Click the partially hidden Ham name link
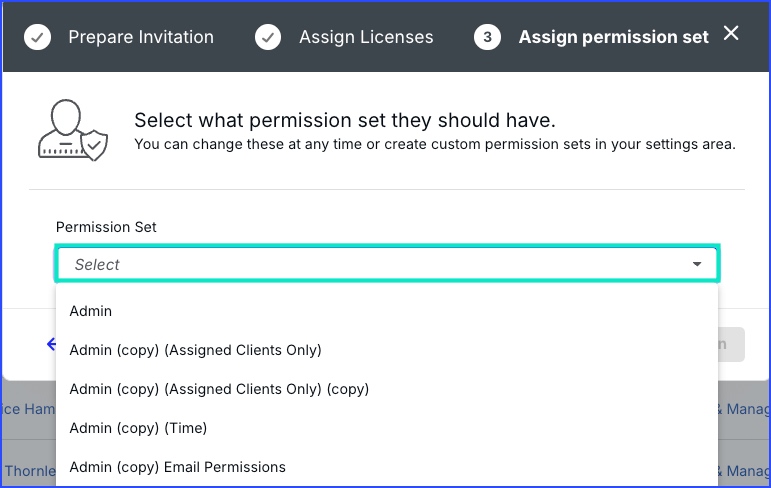Viewport: 771px width, 488px height. [x=28, y=409]
